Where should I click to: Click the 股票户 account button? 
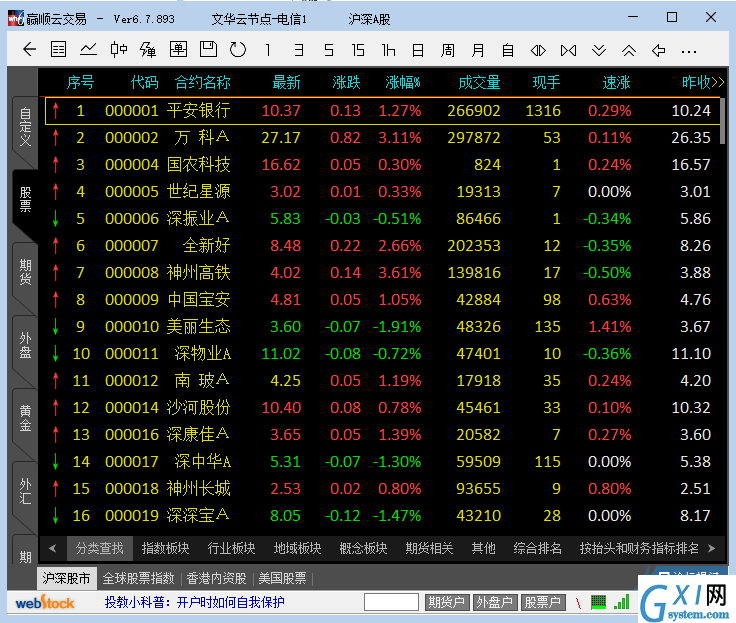pyautogui.click(x=543, y=602)
